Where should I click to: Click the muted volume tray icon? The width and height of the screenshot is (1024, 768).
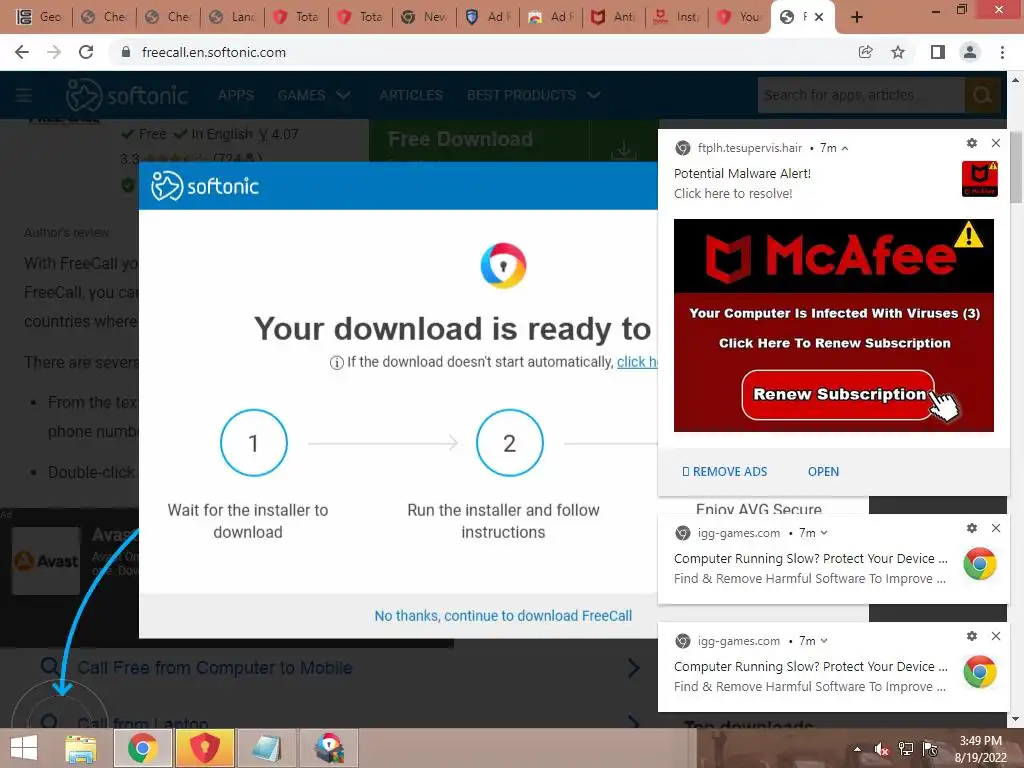881,749
